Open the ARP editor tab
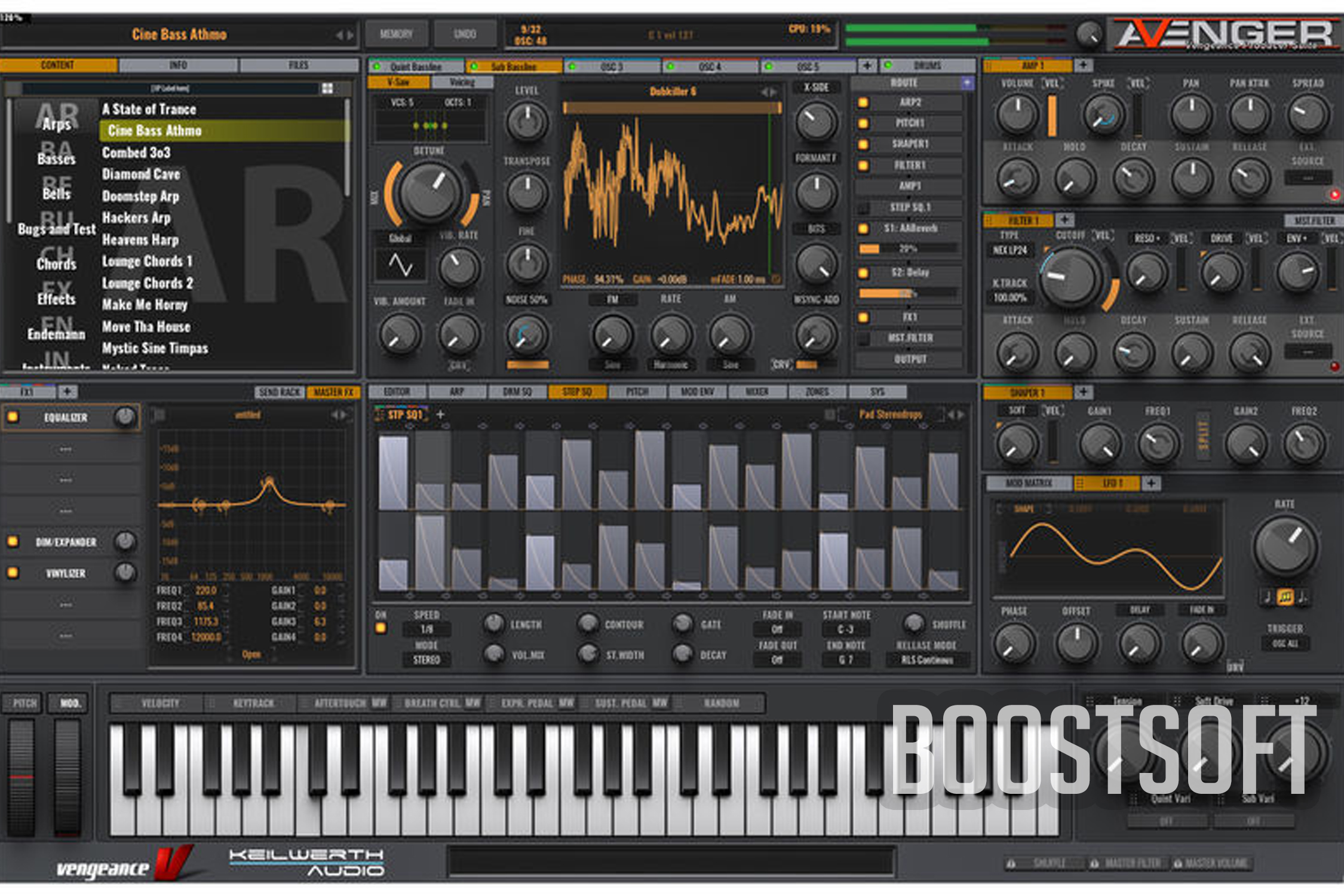 pos(457,392)
